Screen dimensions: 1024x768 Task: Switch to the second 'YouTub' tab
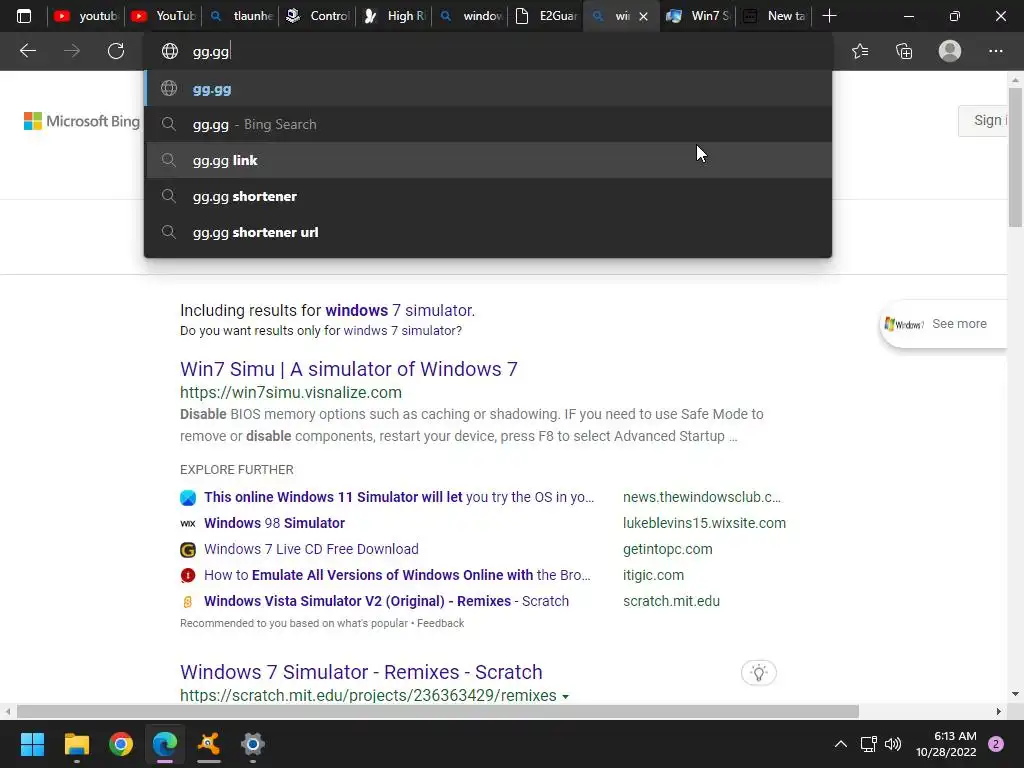point(163,16)
